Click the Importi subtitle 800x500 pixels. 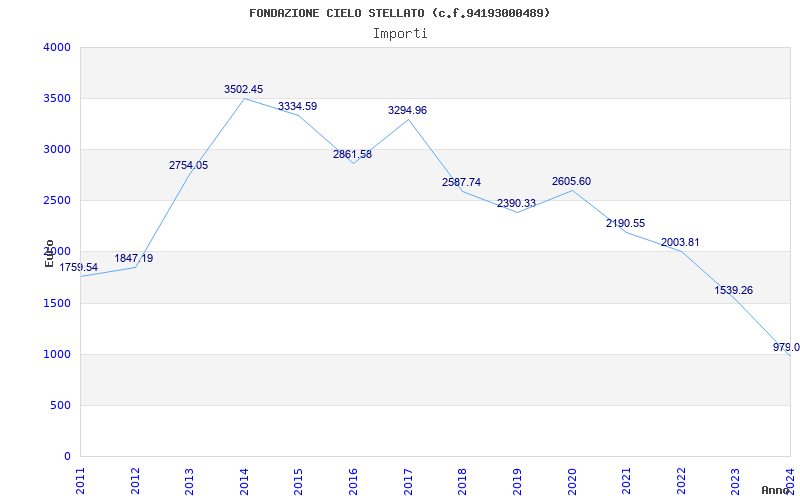[400, 33]
